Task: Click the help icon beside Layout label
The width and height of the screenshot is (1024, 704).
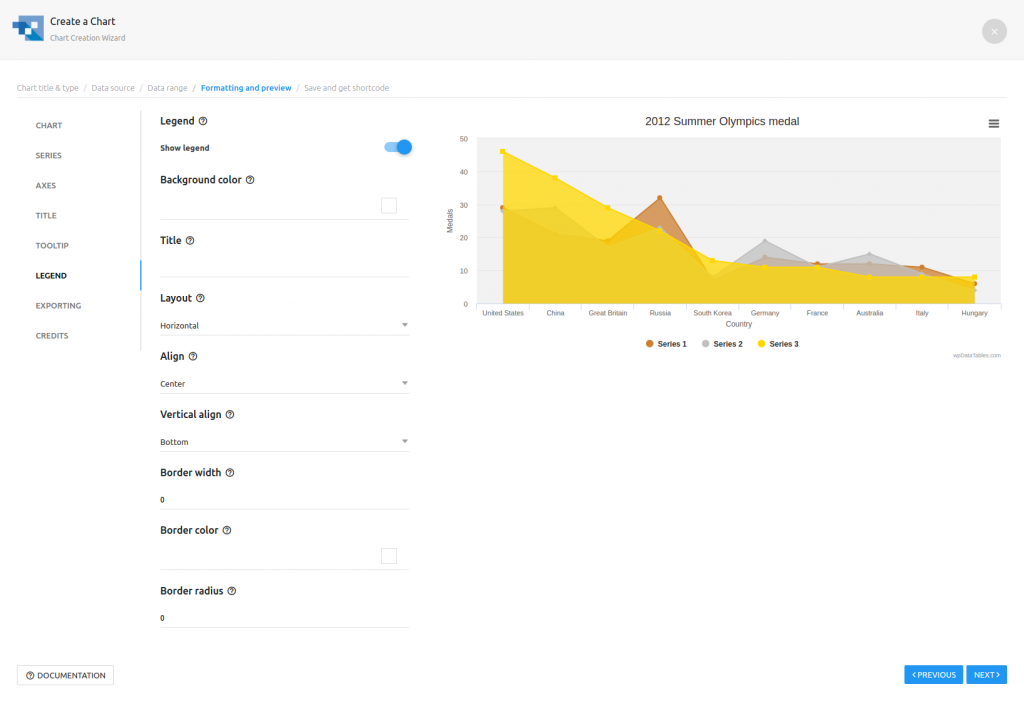Action: click(x=200, y=298)
